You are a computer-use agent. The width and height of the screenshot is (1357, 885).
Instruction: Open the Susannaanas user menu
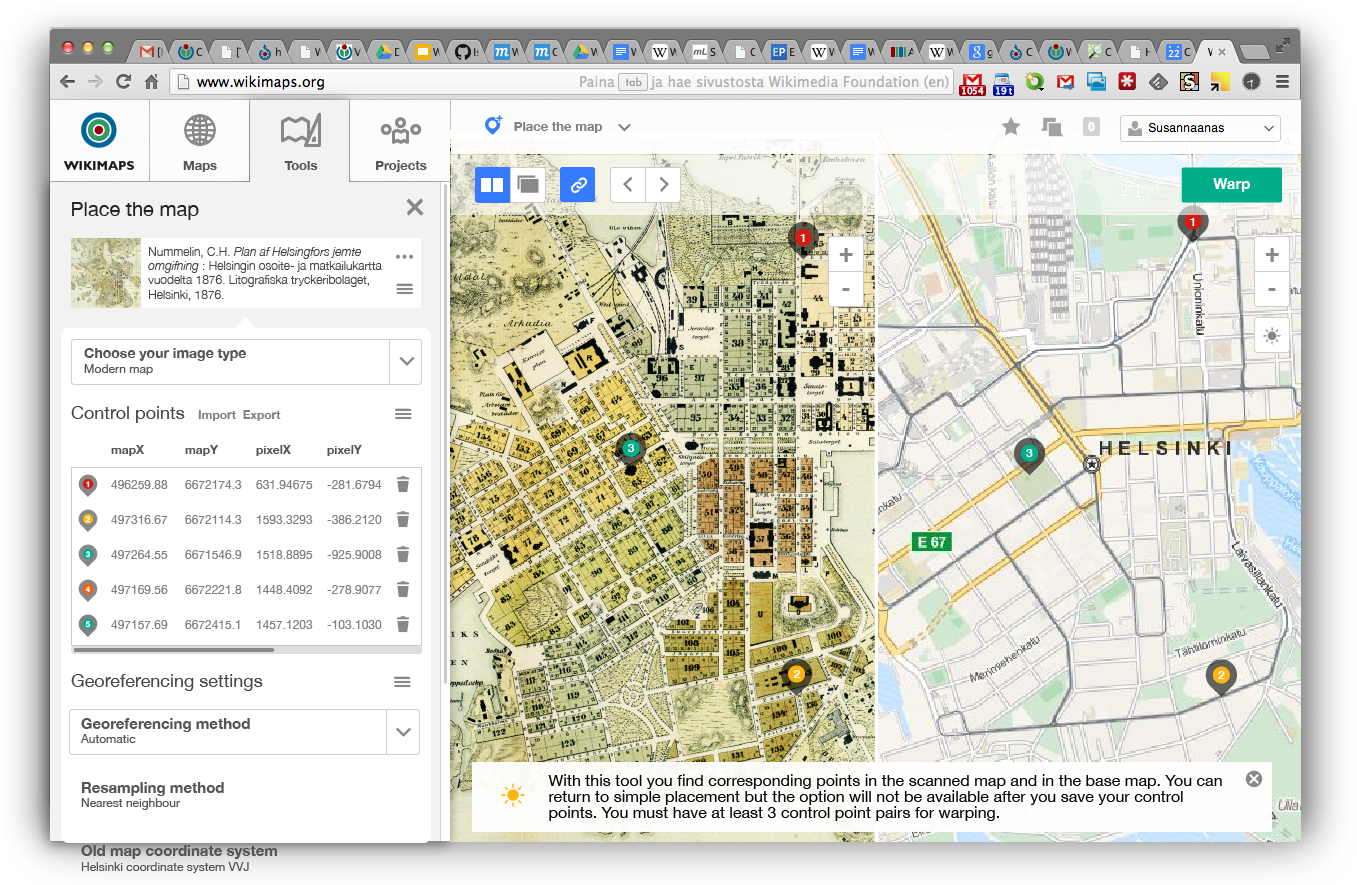pos(1199,128)
